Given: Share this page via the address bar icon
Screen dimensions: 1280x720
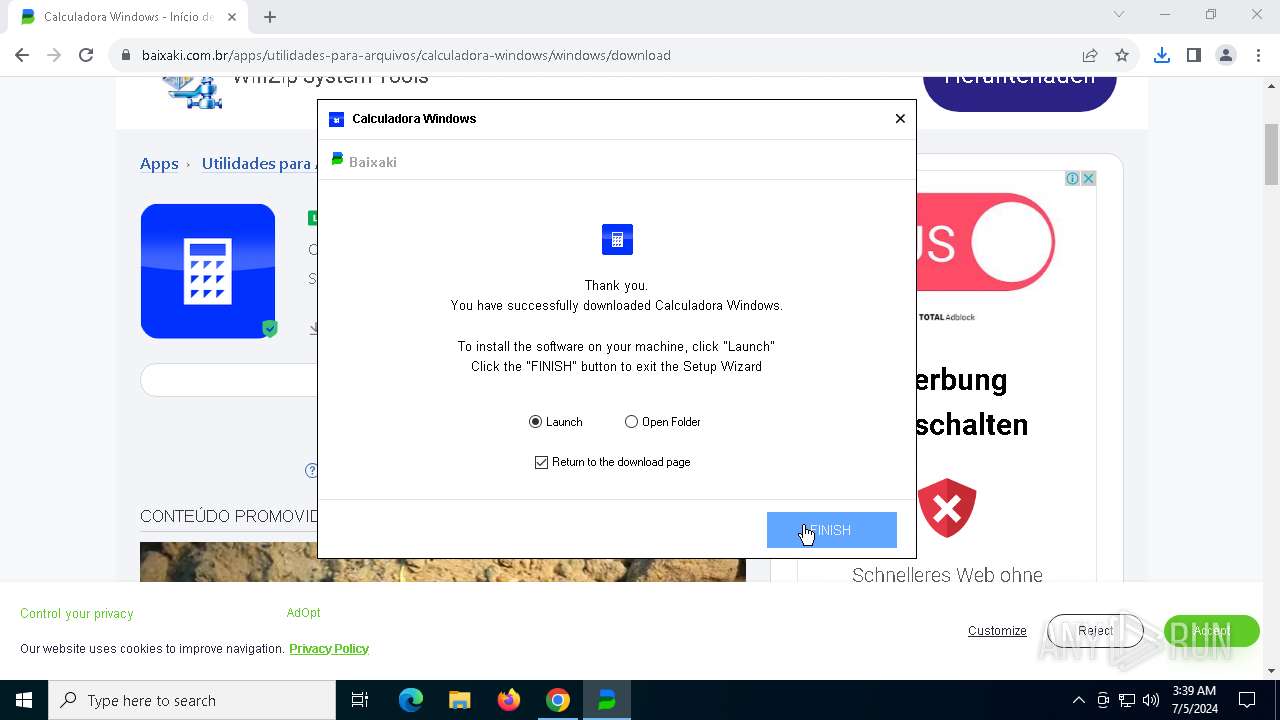Looking at the screenshot, I should [x=1090, y=55].
